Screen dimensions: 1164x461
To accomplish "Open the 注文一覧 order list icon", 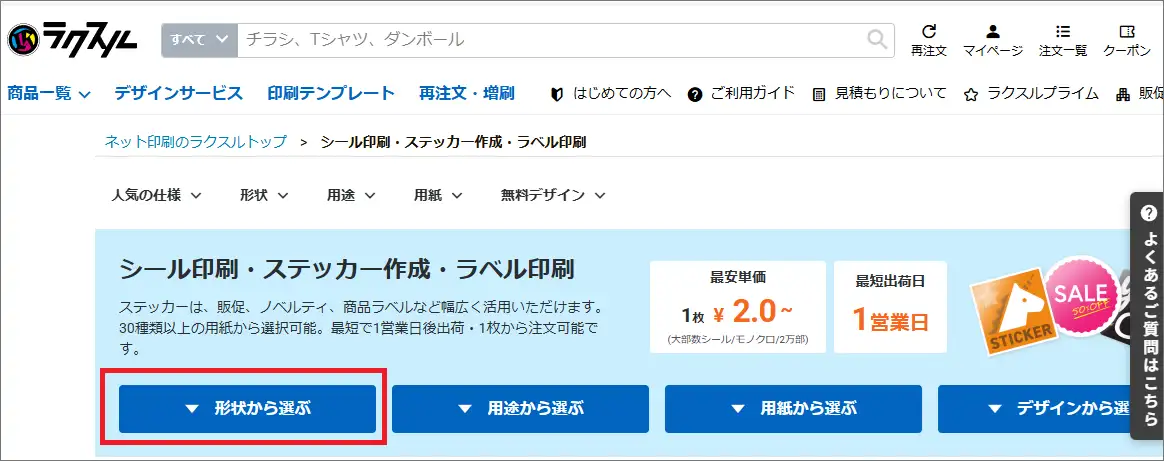I will 1062,31.
